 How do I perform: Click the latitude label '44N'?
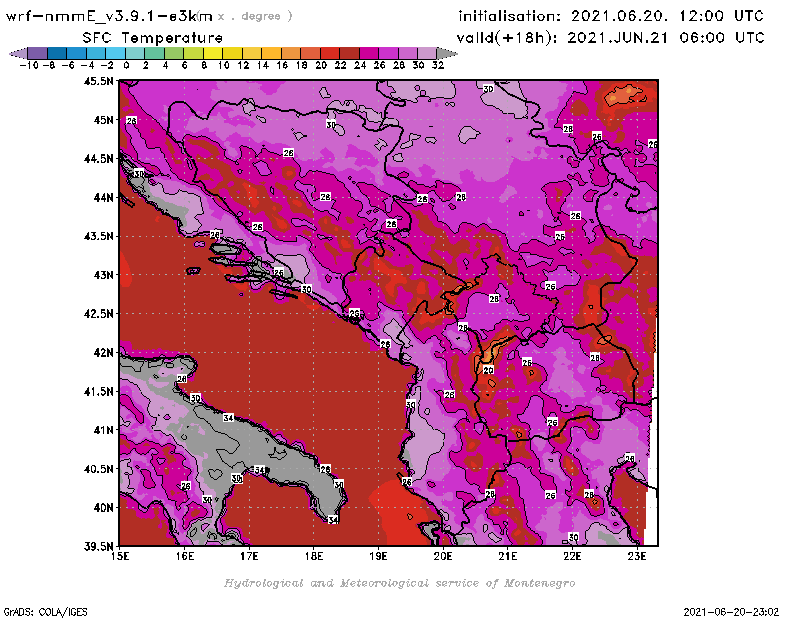[x=103, y=197]
